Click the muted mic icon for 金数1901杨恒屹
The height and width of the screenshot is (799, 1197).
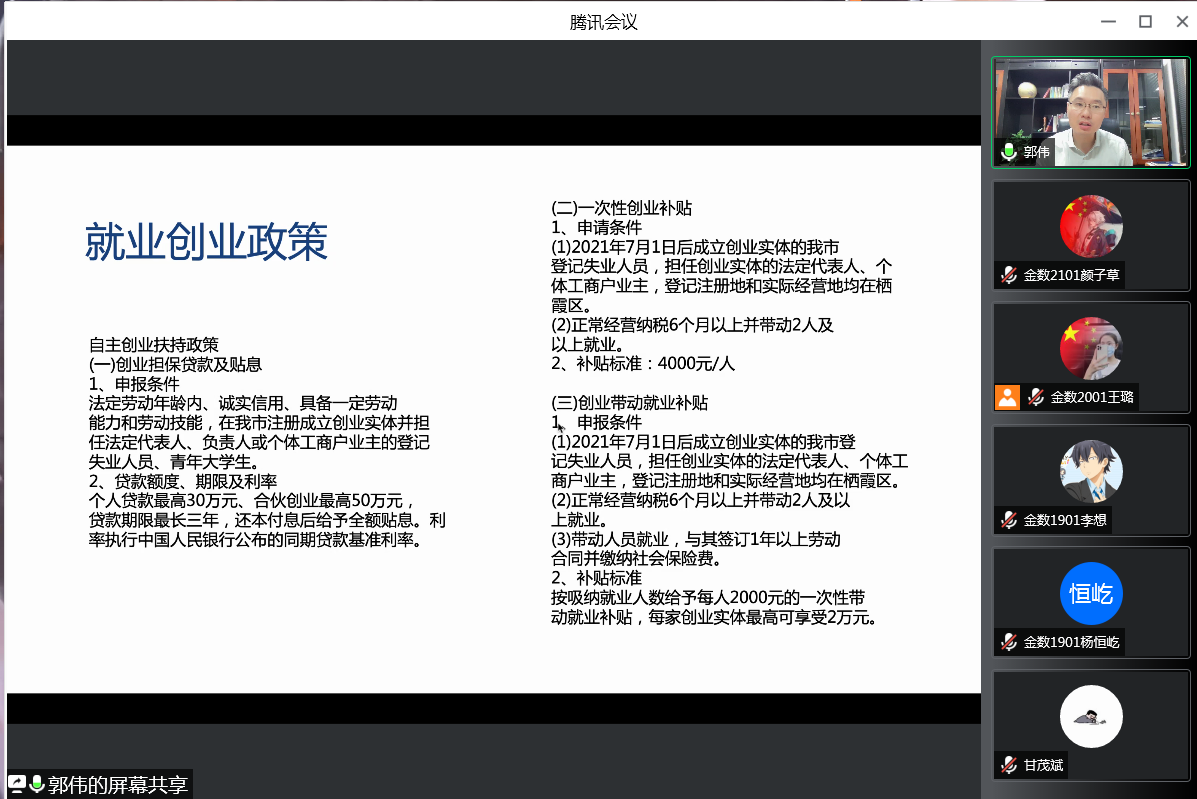point(1009,642)
